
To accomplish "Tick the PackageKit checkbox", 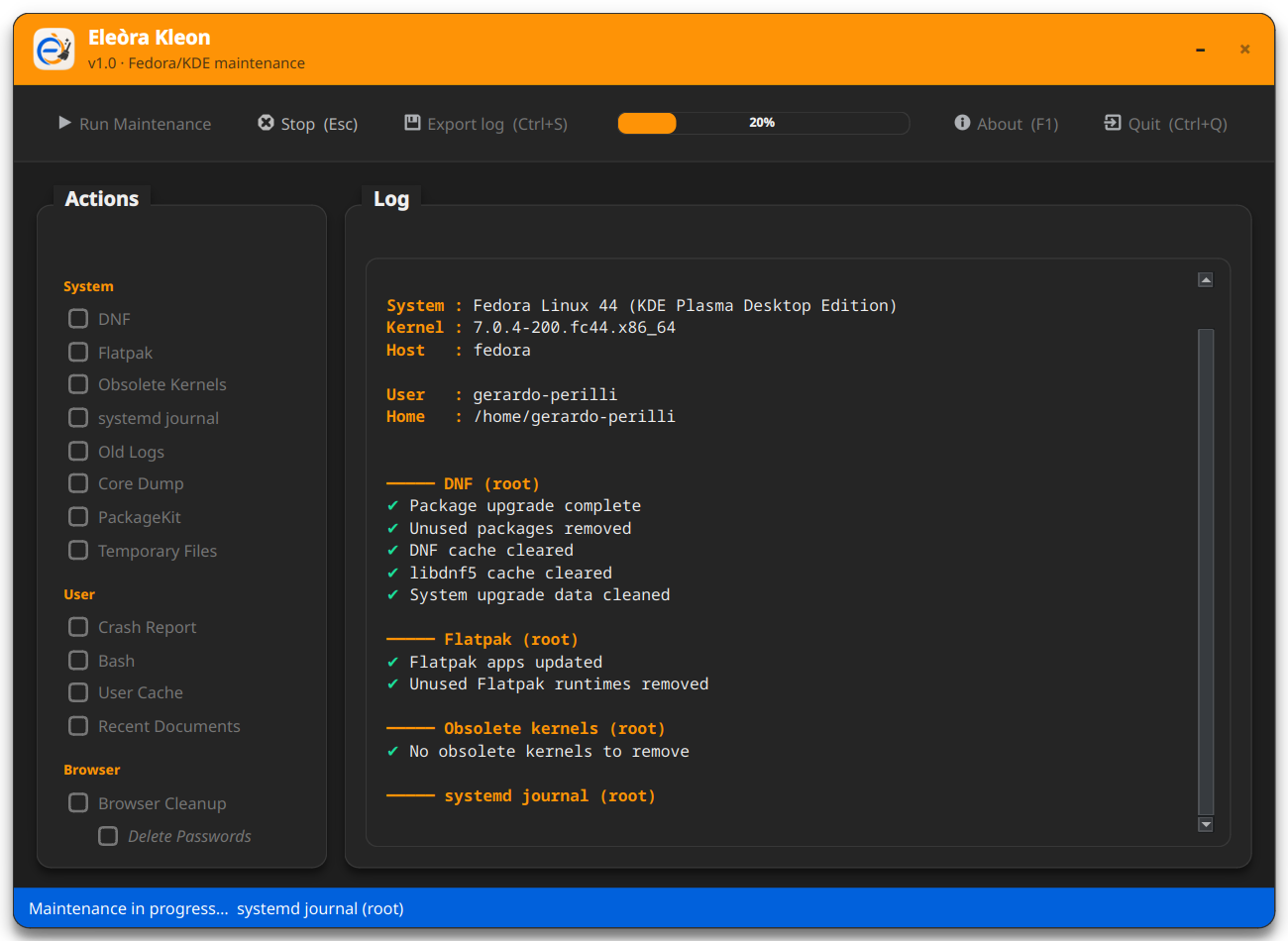I will pos(78,517).
